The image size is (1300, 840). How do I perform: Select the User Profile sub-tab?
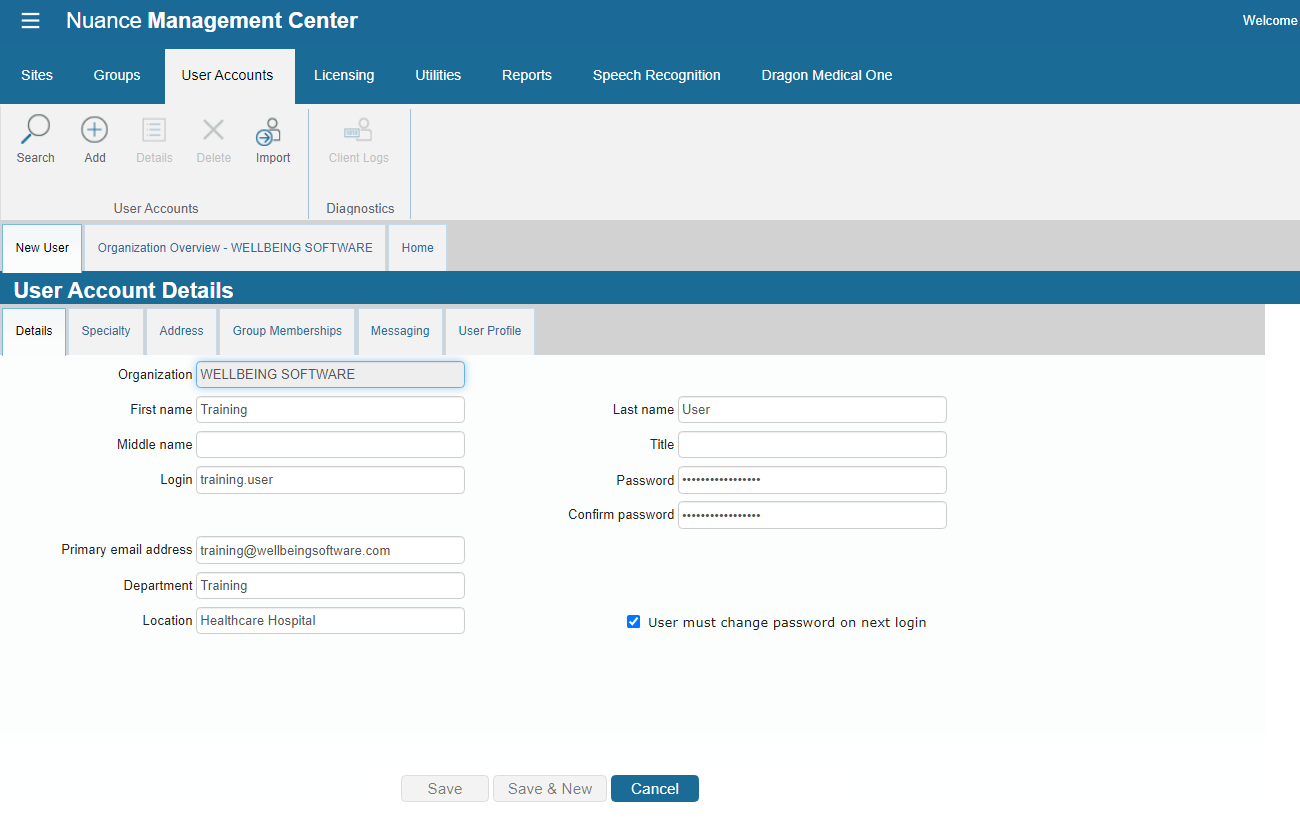click(x=490, y=331)
